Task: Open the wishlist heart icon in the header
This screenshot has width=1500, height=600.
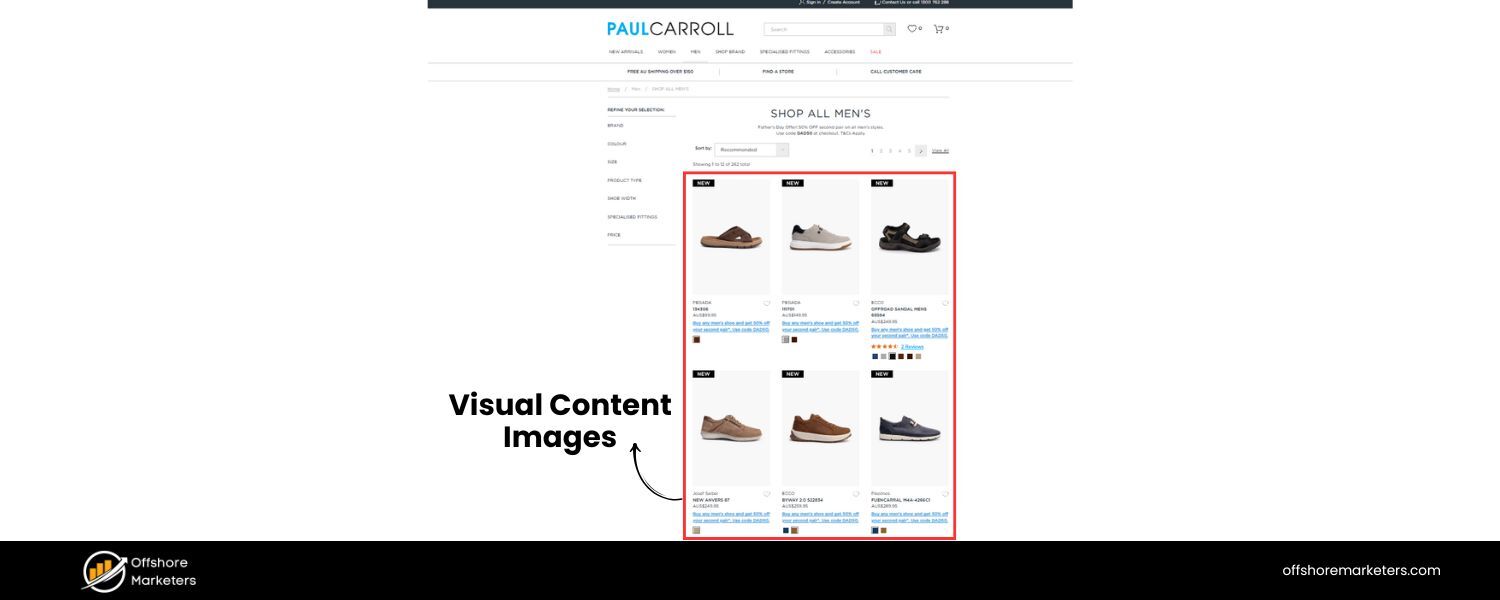Action: coord(913,29)
